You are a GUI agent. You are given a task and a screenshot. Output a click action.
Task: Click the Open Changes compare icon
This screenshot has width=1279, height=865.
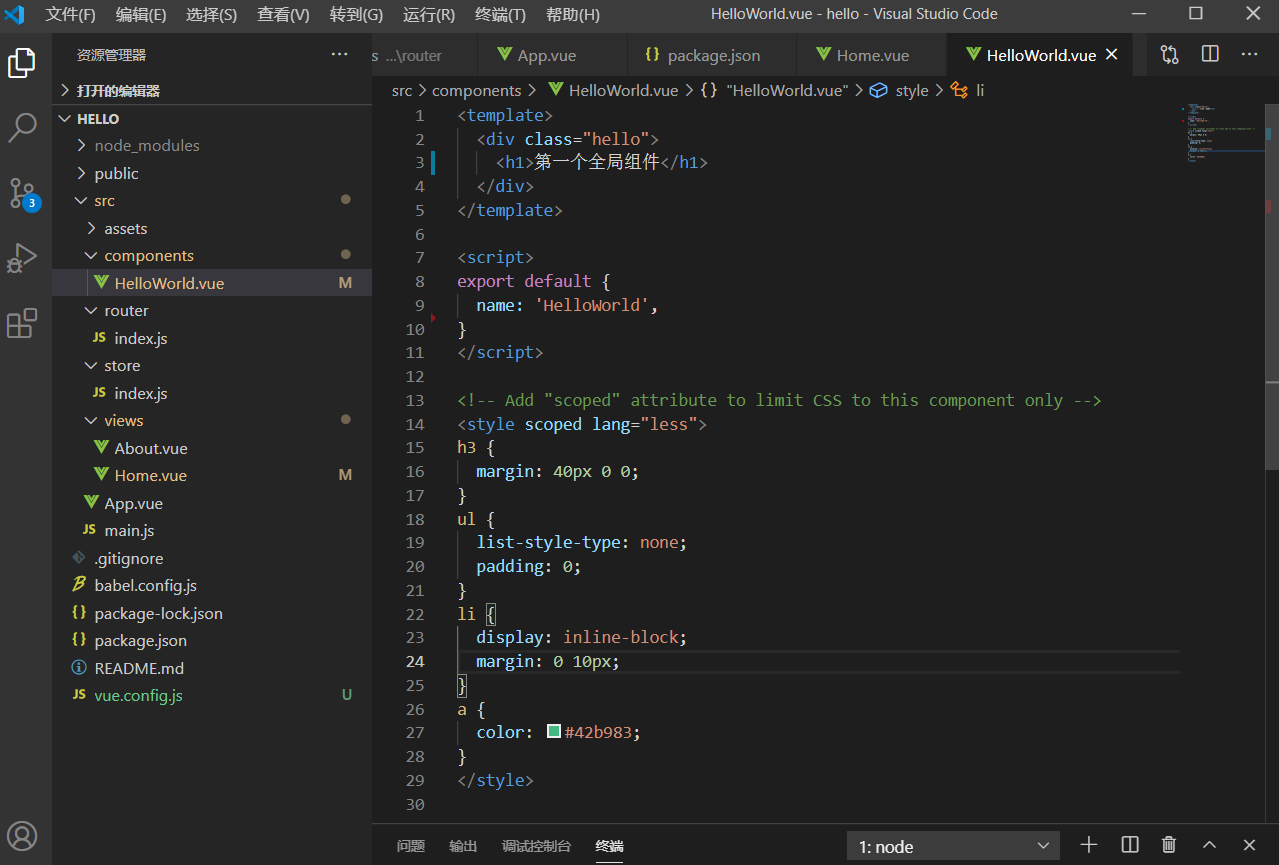click(x=1169, y=54)
